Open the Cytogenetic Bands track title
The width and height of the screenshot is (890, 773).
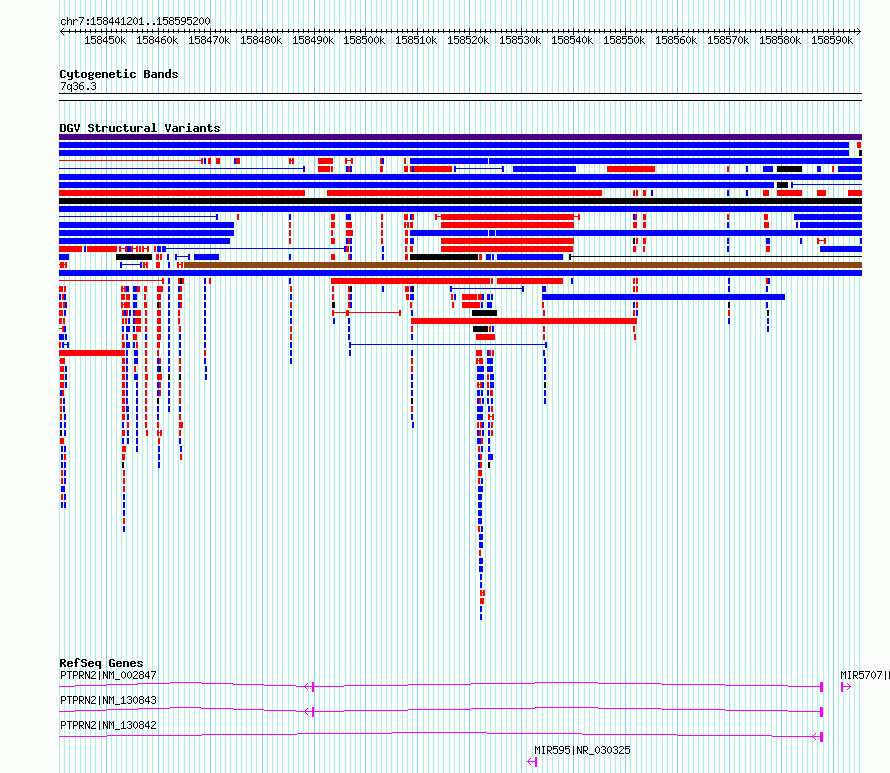(119, 74)
